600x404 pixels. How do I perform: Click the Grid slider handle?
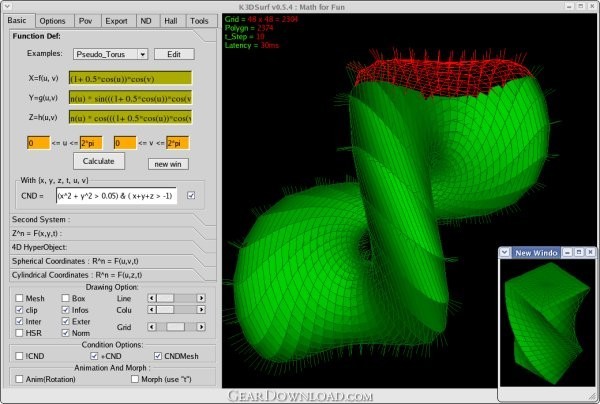(x=176, y=327)
